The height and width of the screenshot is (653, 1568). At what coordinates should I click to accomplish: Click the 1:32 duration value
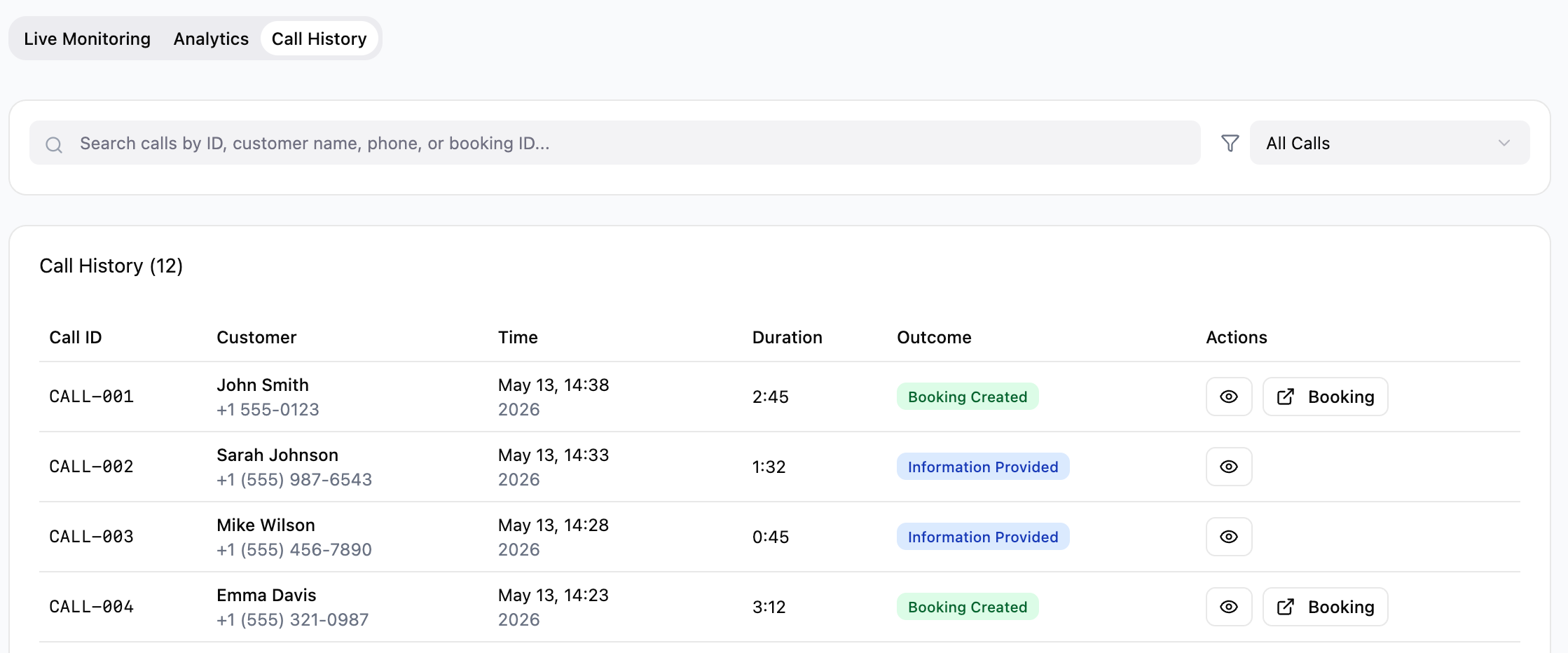pyautogui.click(x=769, y=467)
